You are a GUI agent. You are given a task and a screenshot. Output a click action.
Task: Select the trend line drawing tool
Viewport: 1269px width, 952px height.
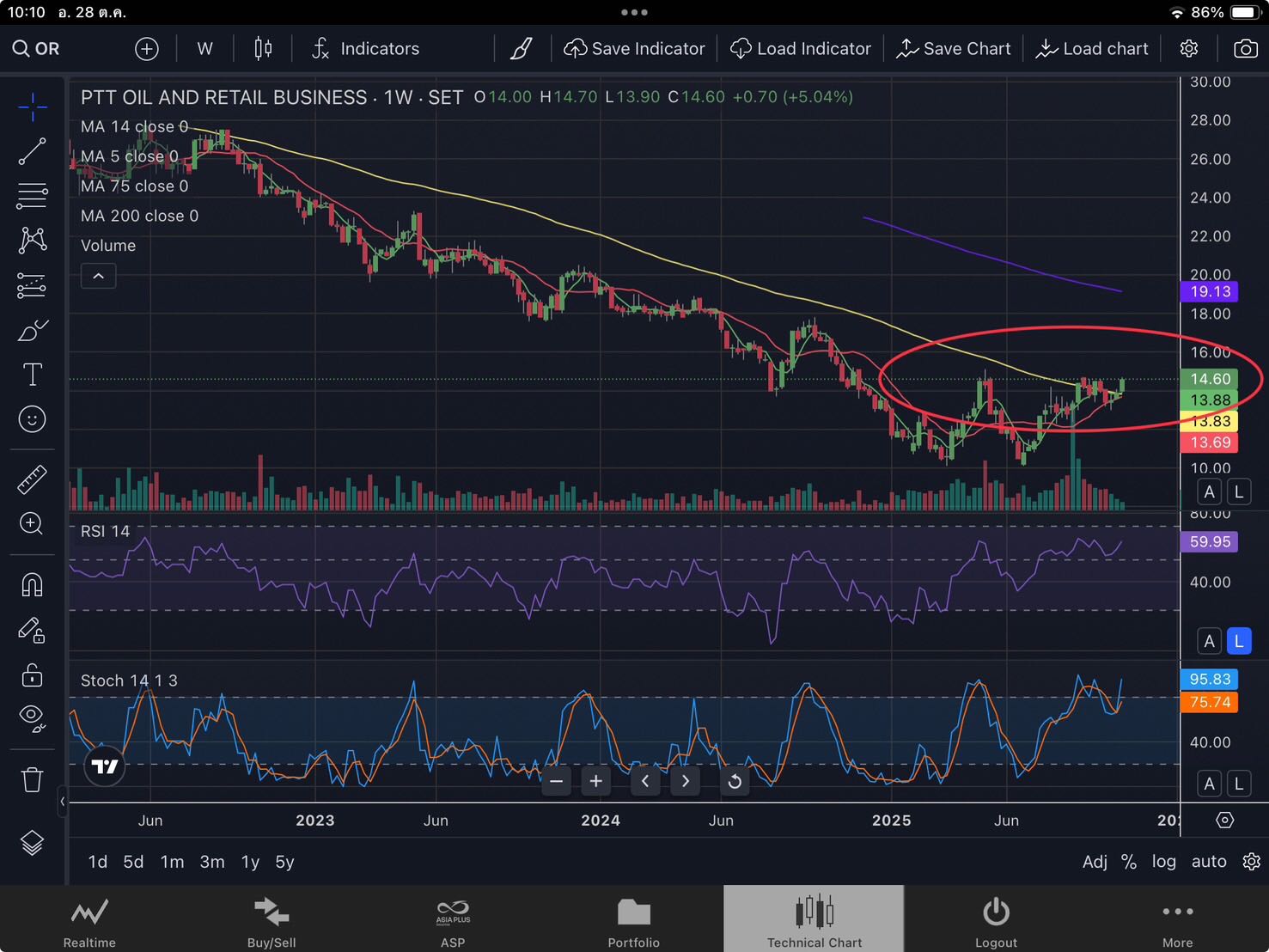point(33,151)
